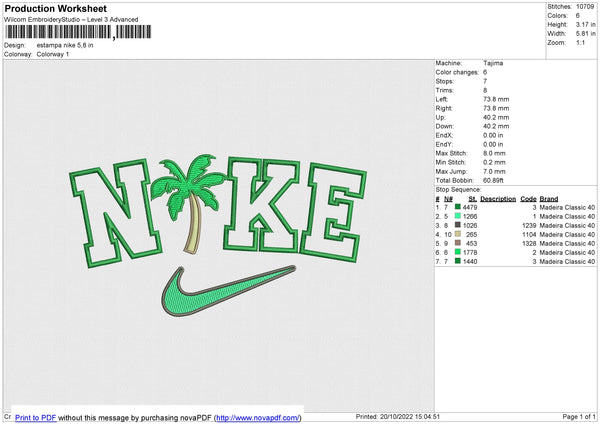Click the Zoom value 1:1
Viewport: 600px width, 424px height.
(x=580, y=42)
